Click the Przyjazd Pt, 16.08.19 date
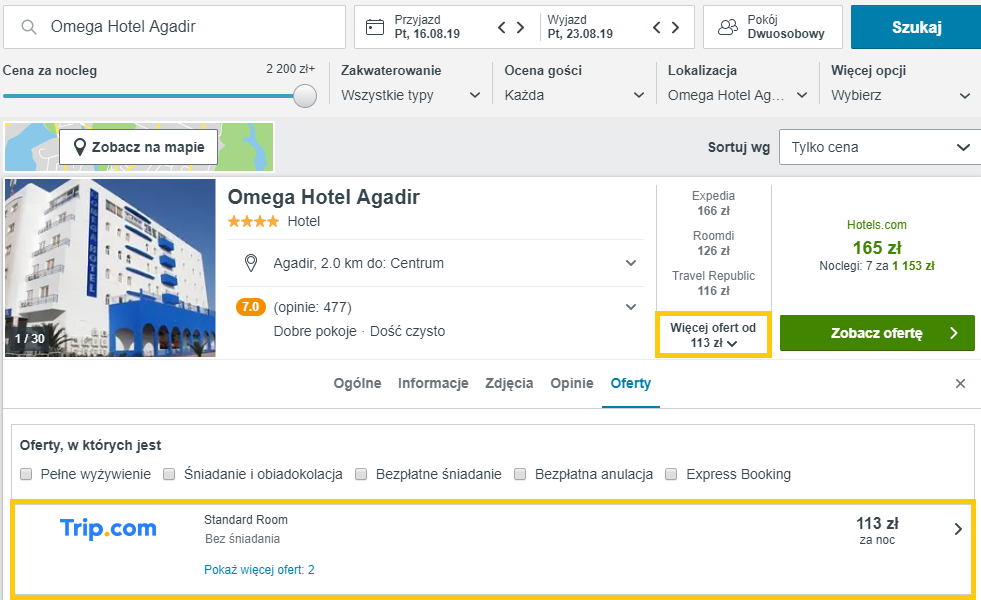Screen dimensions: 981x600 (427, 27)
